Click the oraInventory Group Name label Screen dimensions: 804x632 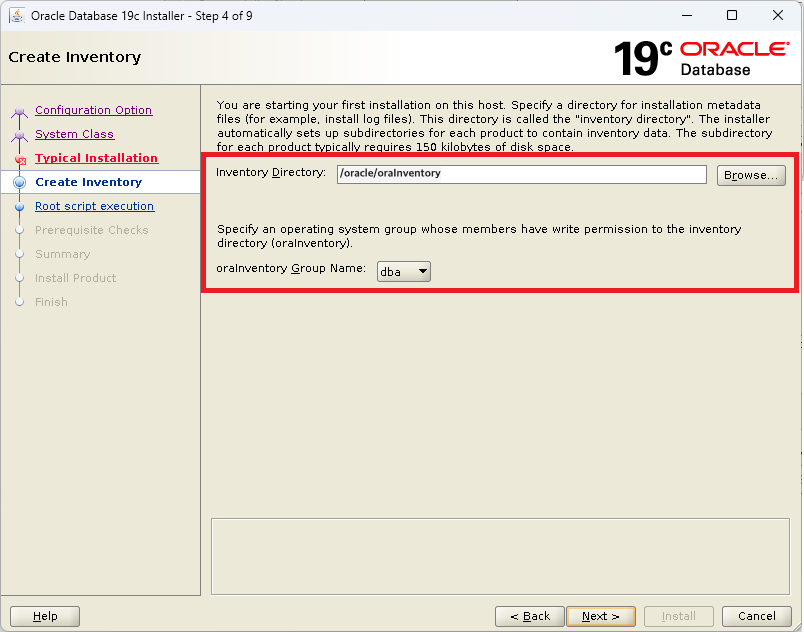pyautogui.click(x=291, y=268)
